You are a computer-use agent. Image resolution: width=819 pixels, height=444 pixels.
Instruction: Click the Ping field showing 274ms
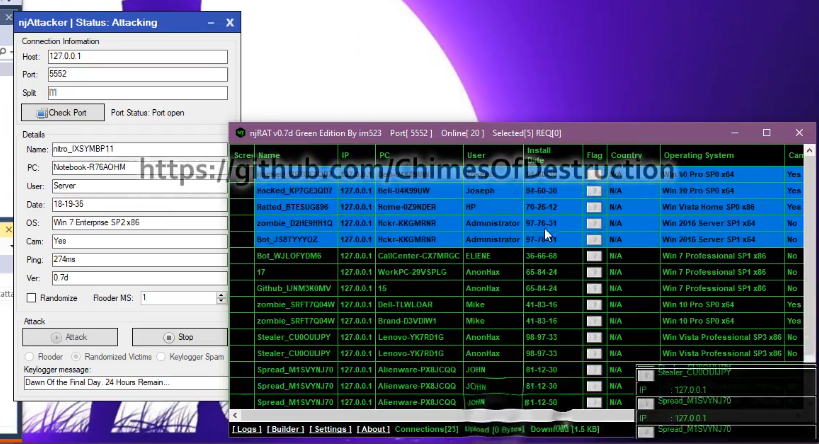(x=139, y=260)
